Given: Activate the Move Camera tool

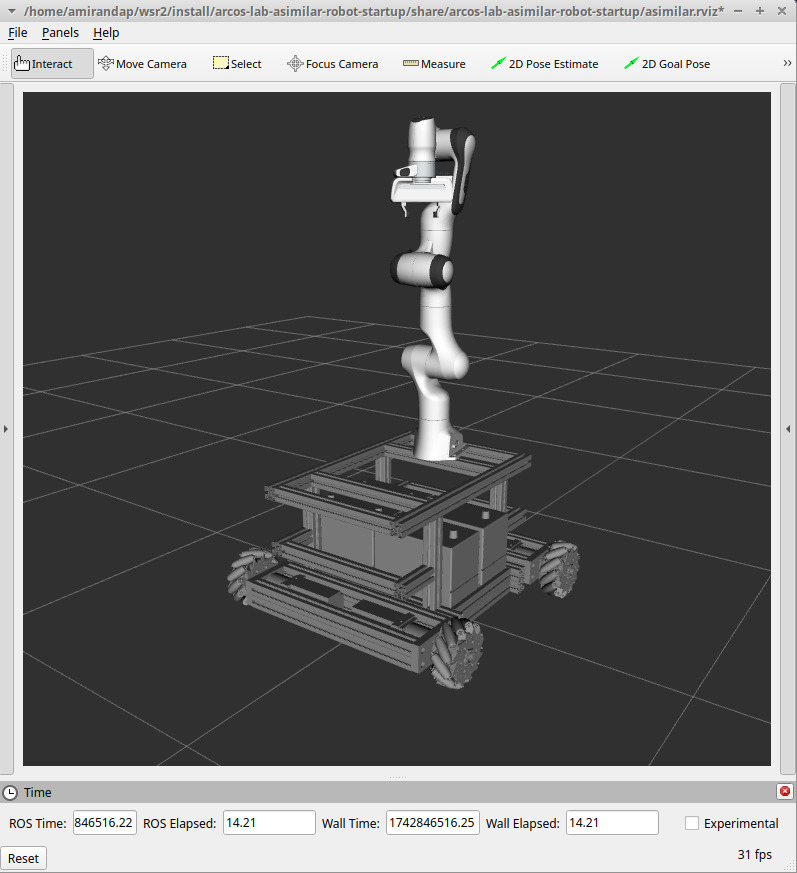Looking at the screenshot, I should 142,64.
